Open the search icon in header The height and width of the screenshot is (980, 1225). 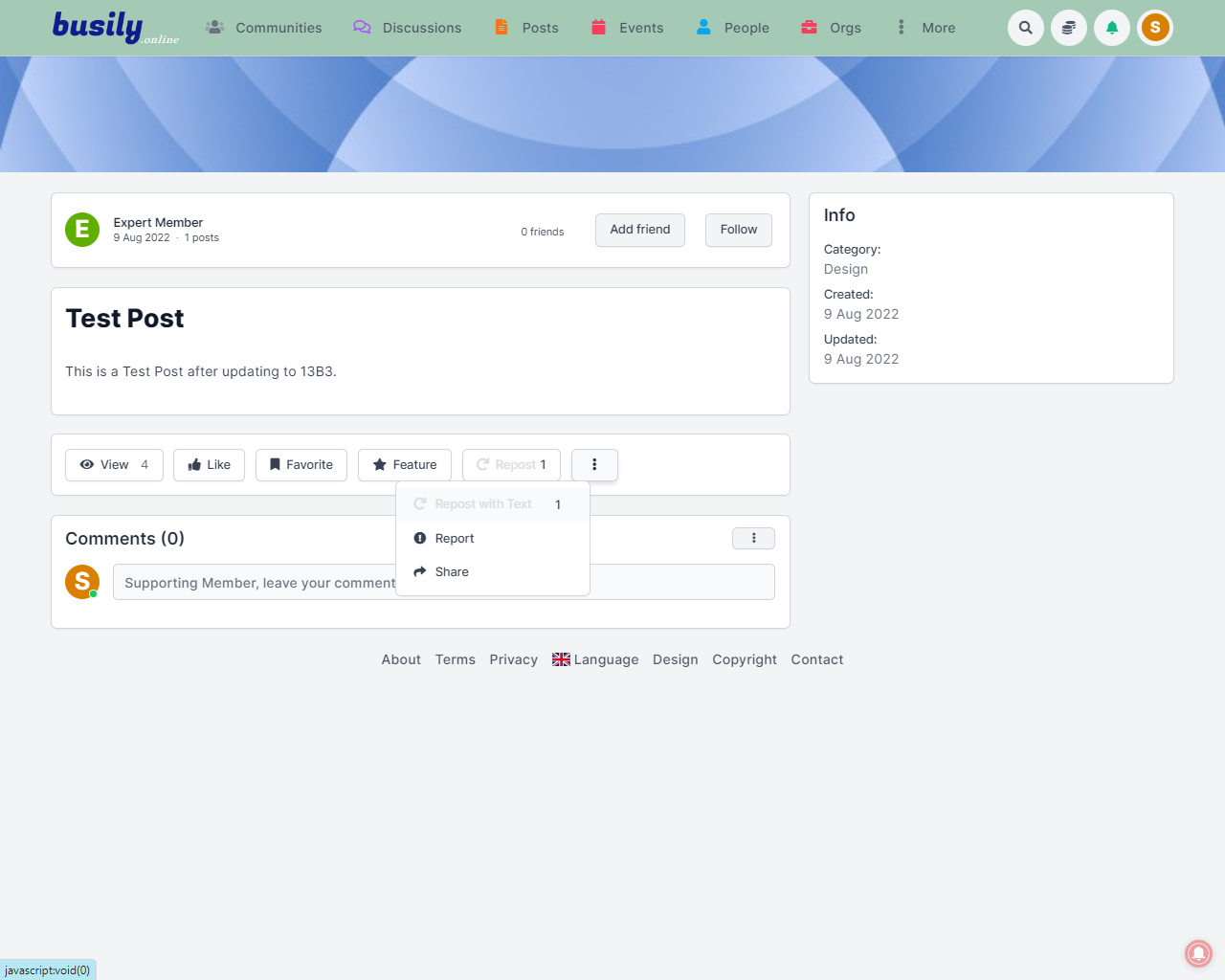(1025, 28)
